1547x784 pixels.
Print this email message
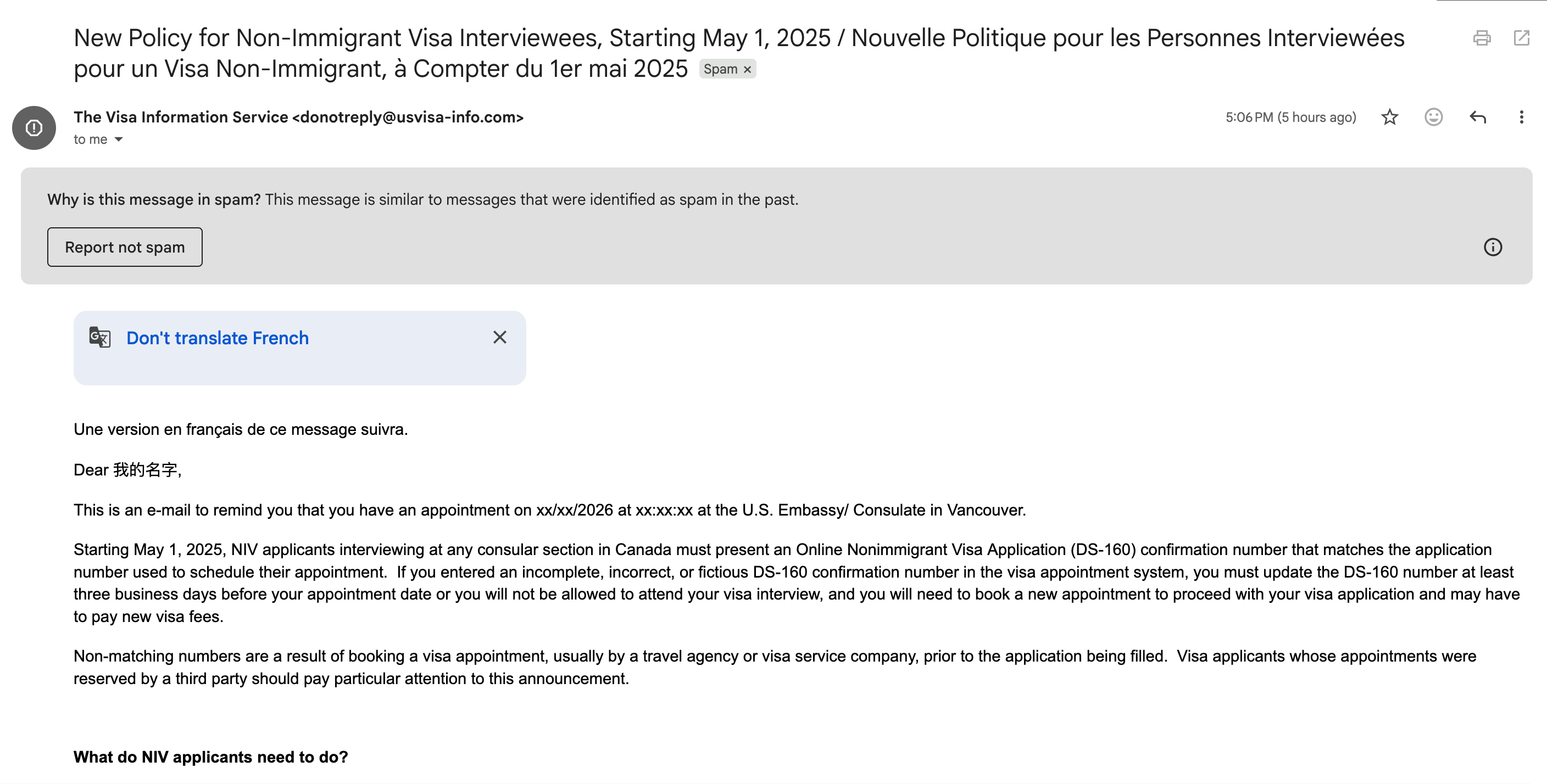click(x=1482, y=38)
